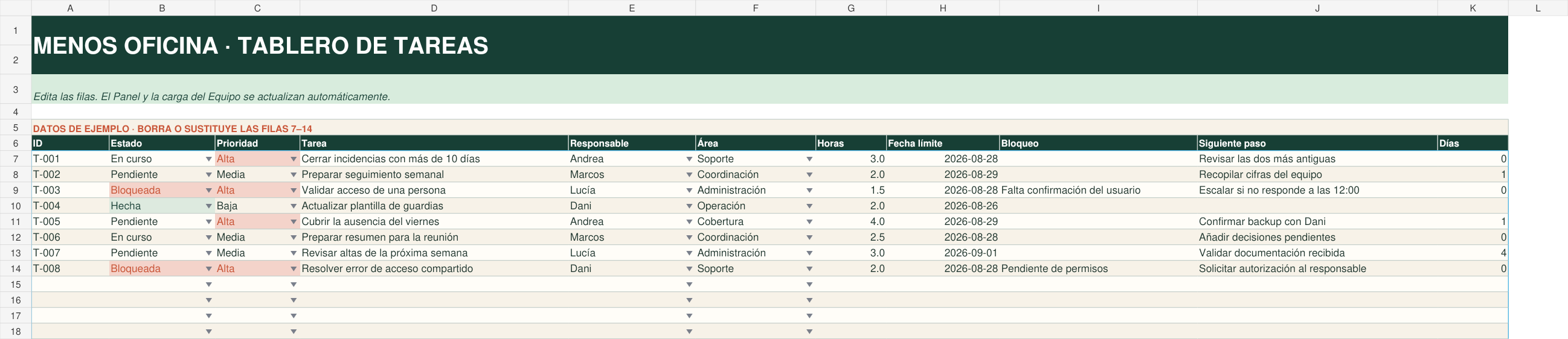The width and height of the screenshot is (1568, 339).
Task: Select the Fecha límite header cell
Action: tap(943, 144)
